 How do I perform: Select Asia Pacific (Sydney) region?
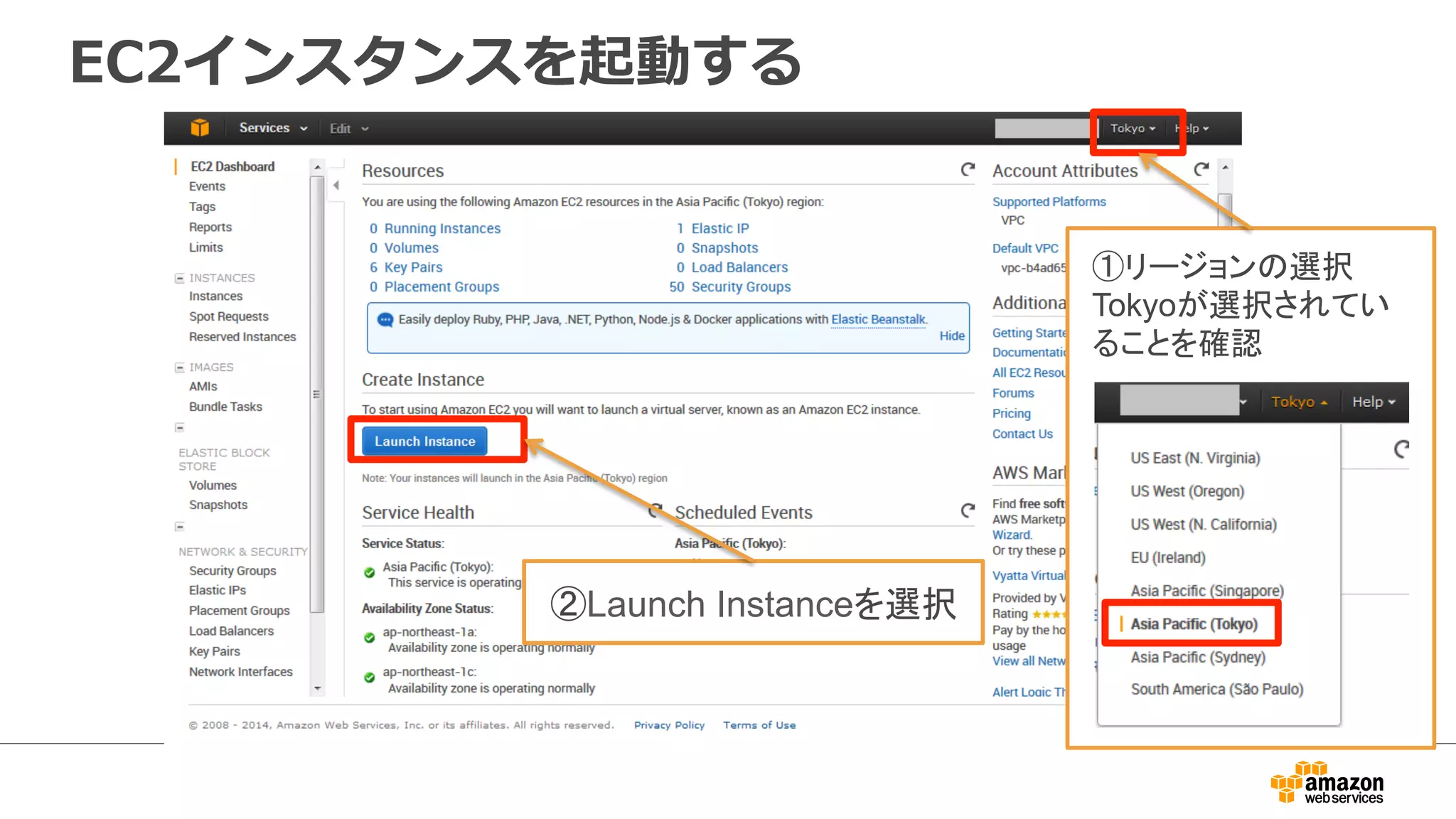coord(1198,657)
